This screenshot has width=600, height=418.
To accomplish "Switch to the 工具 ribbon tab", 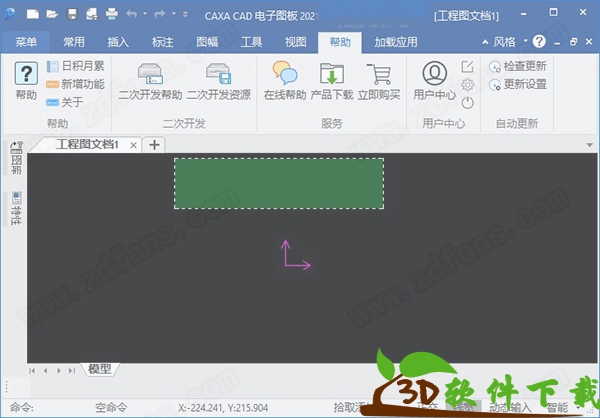I will point(251,42).
